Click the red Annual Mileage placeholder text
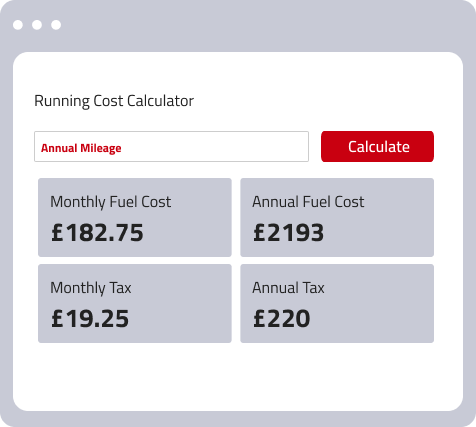 pyautogui.click(x=81, y=148)
